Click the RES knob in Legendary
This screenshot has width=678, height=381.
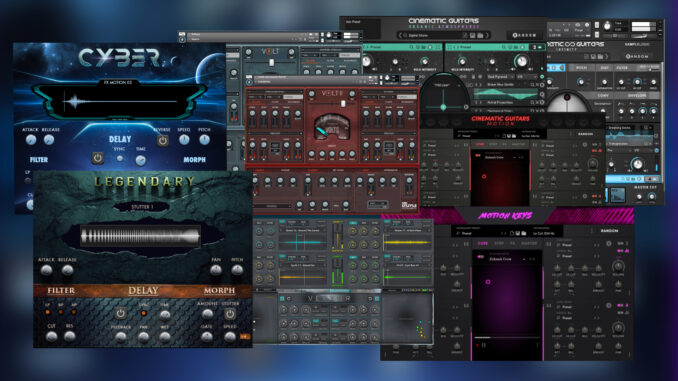tap(70, 336)
